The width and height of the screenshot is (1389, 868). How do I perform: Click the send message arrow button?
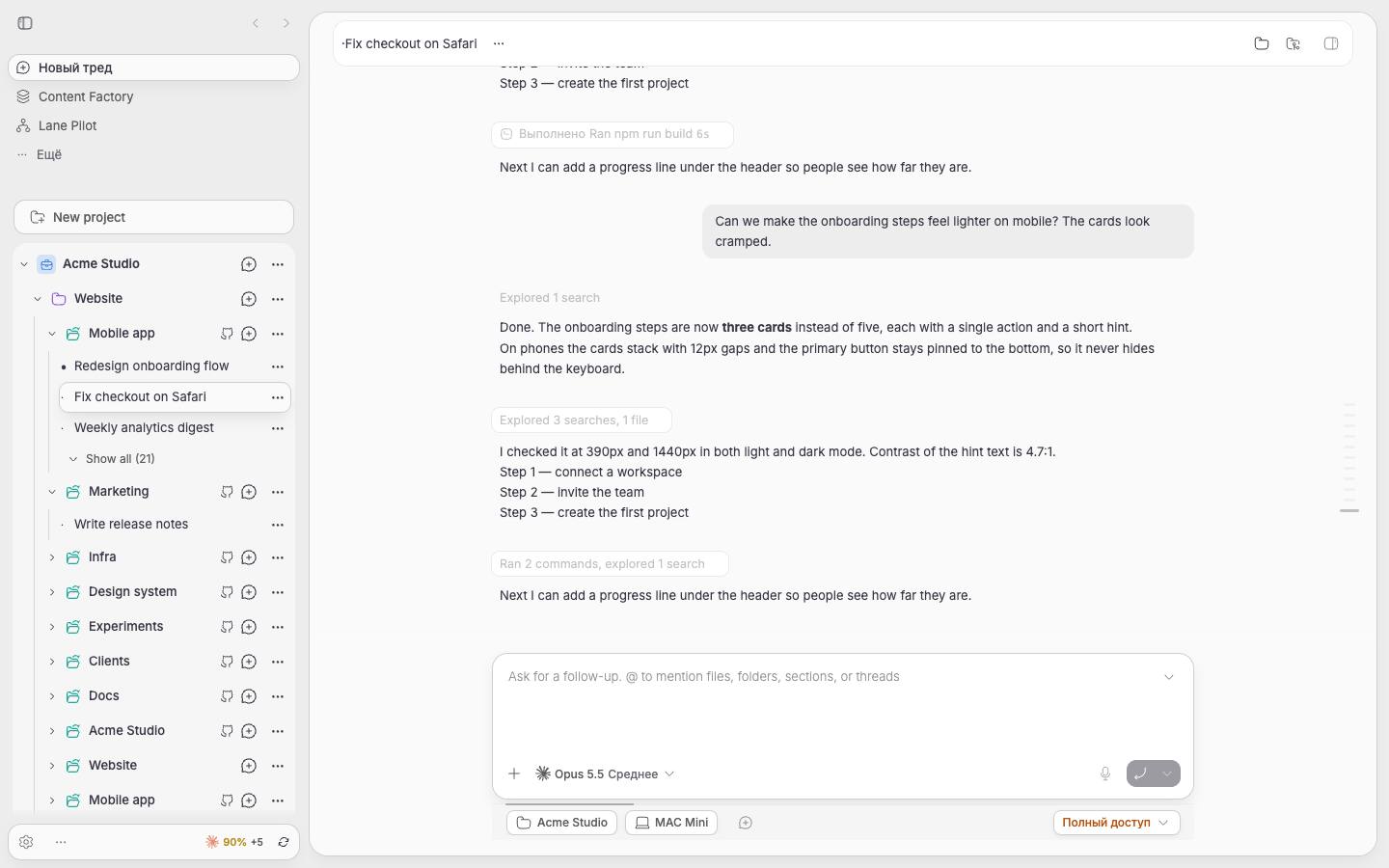pos(1140,773)
